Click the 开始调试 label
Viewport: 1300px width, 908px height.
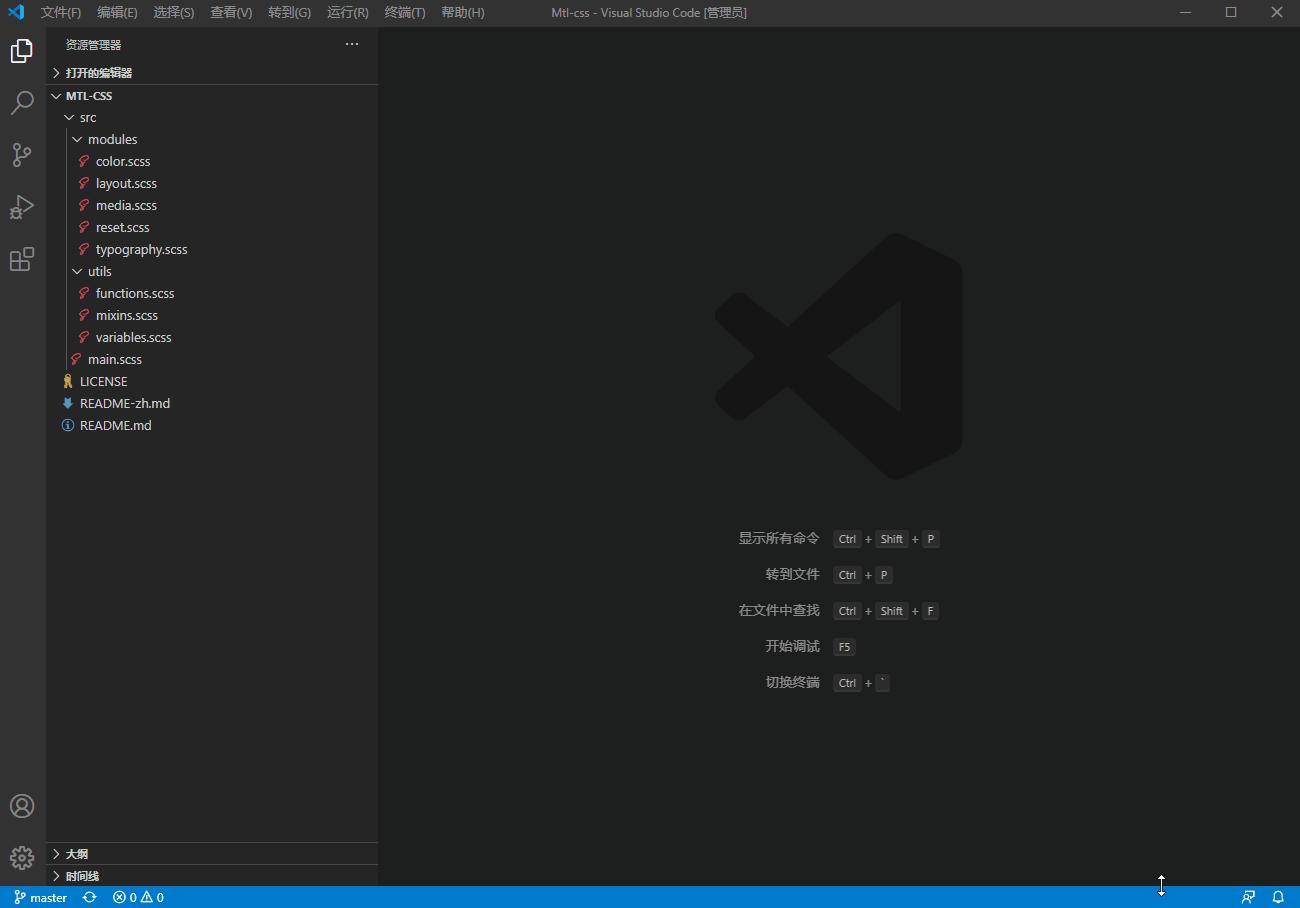793,646
